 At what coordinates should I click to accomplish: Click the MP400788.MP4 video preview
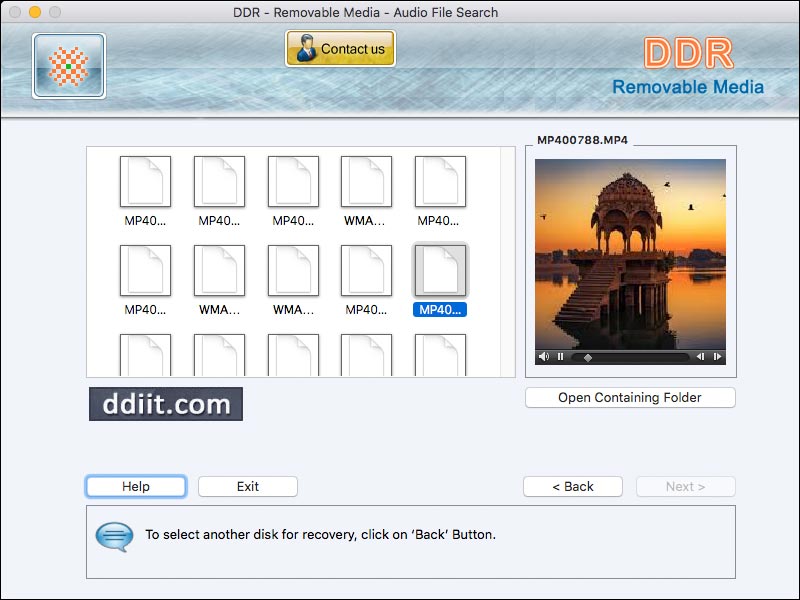630,250
